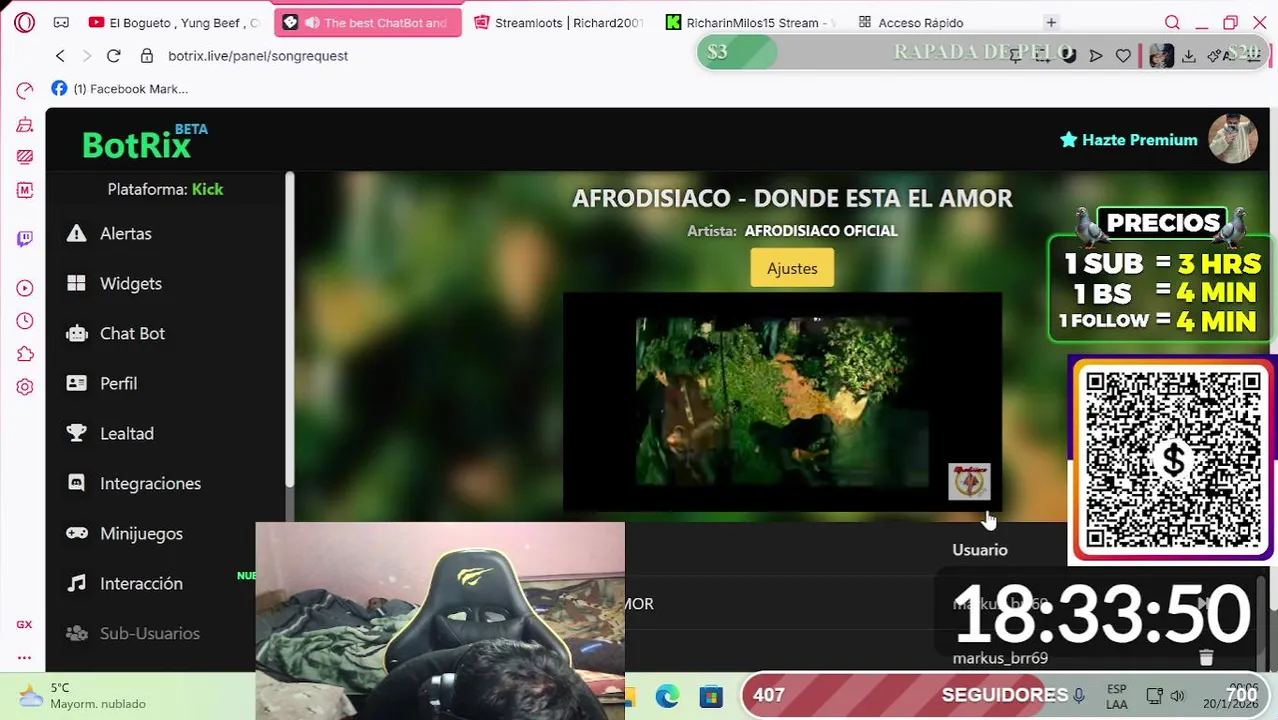Click the Chat Bot robot icon
The width and height of the screenshot is (1278, 720).
(x=76, y=333)
